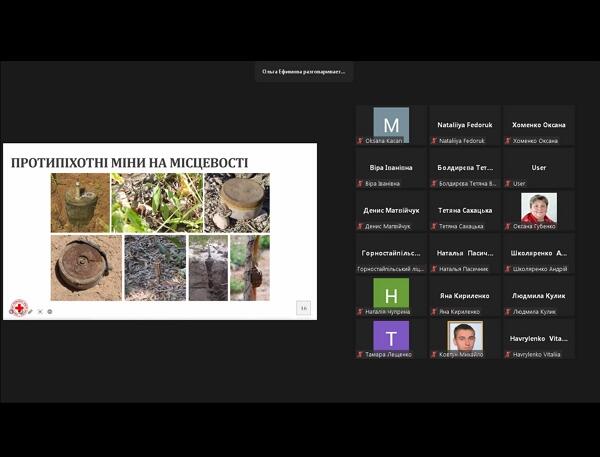Click slide number box on the slide
600x457 pixels.
click(303, 308)
